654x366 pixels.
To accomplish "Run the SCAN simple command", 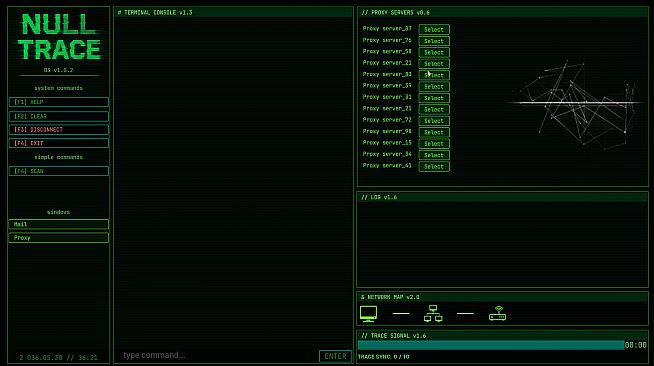I will click(59, 171).
